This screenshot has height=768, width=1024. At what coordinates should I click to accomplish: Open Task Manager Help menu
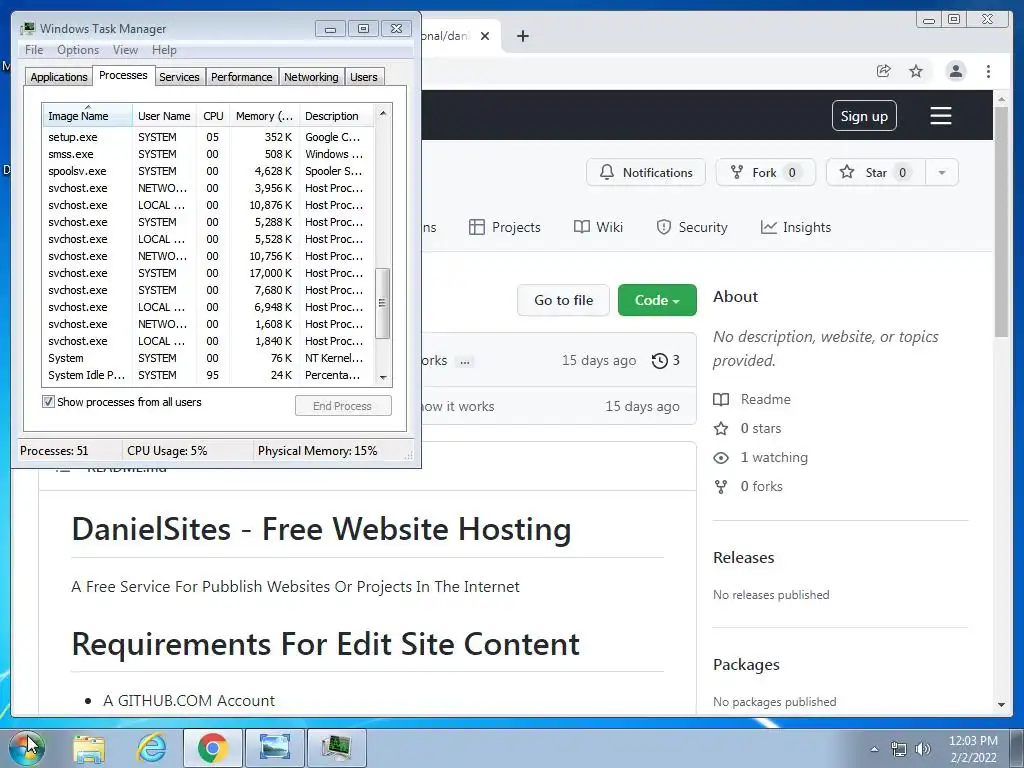pos(164,50)
